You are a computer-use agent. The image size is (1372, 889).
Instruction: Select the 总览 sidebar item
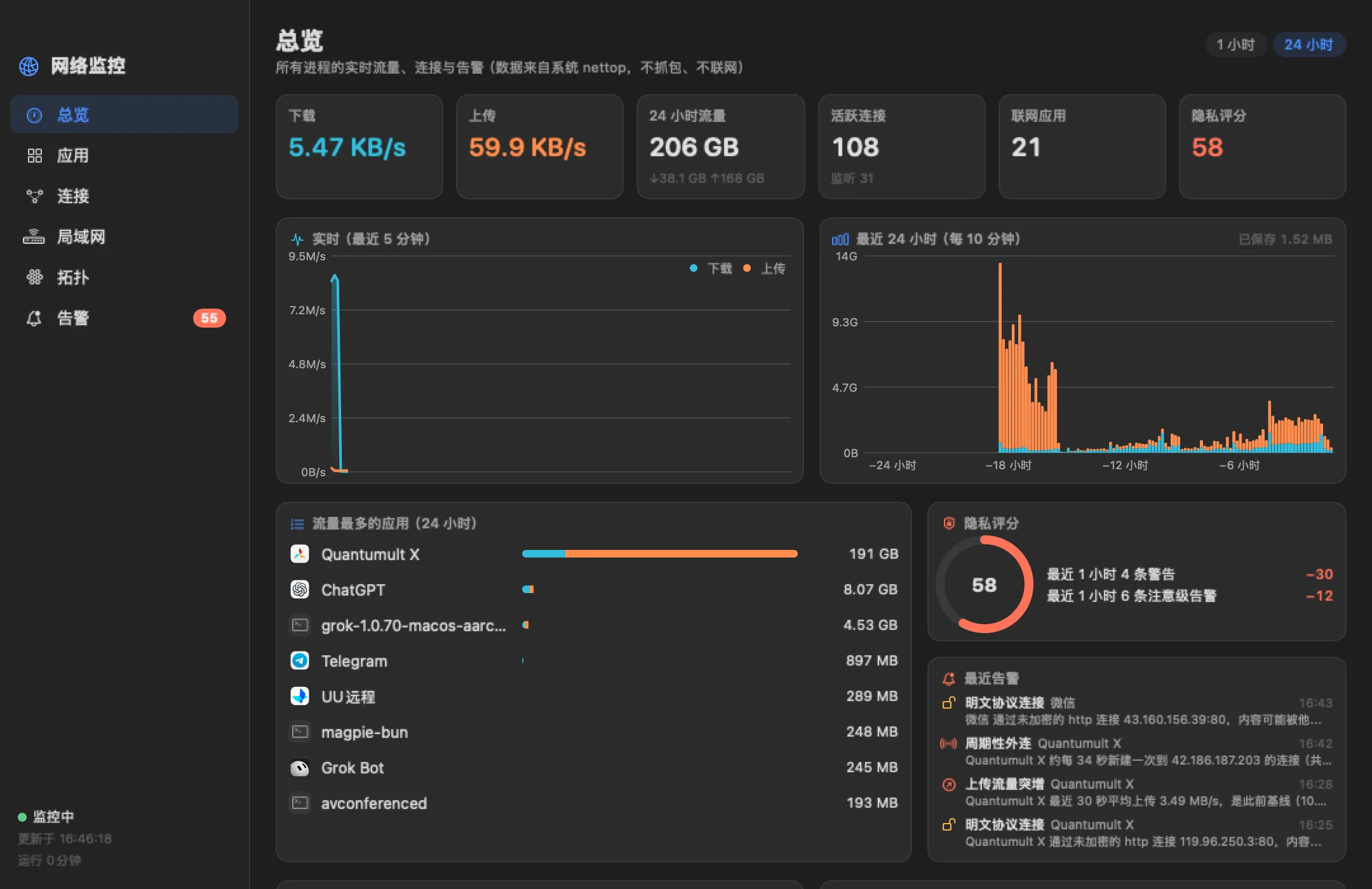[124, 115]
